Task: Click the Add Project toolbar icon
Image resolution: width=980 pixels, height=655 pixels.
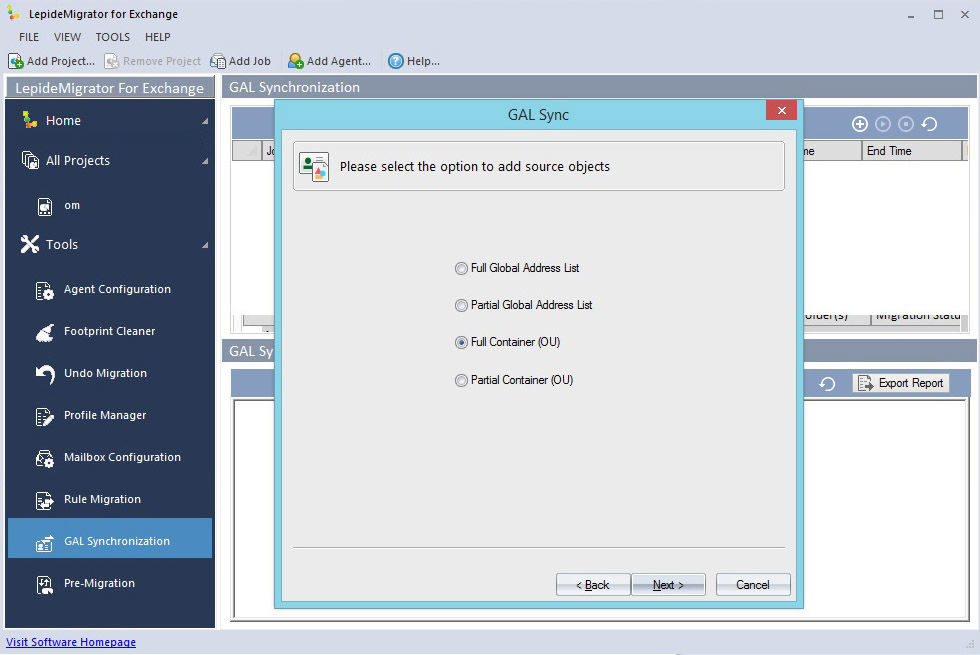Action: pos(16,61)
